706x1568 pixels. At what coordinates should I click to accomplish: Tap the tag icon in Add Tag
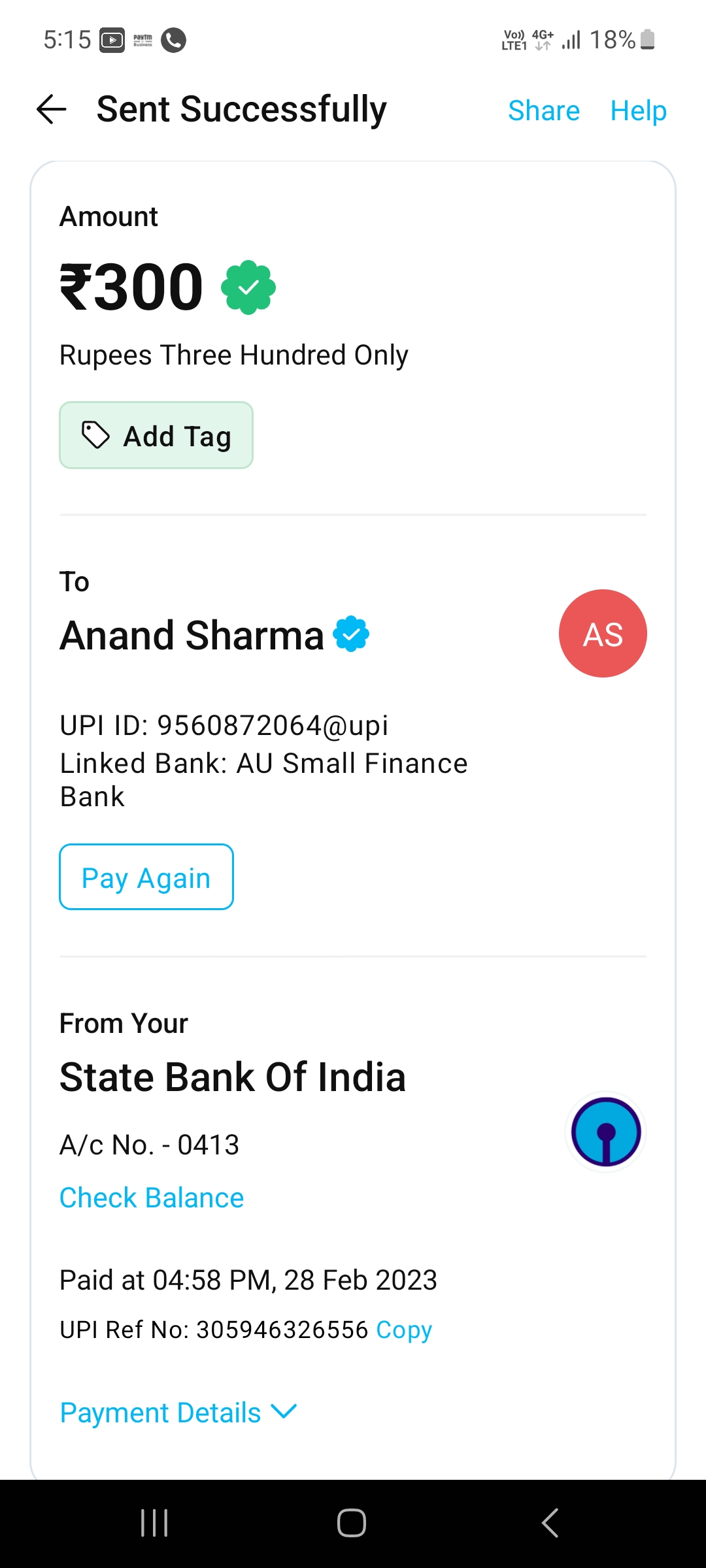pyautogui.click(x=95, y=435)
